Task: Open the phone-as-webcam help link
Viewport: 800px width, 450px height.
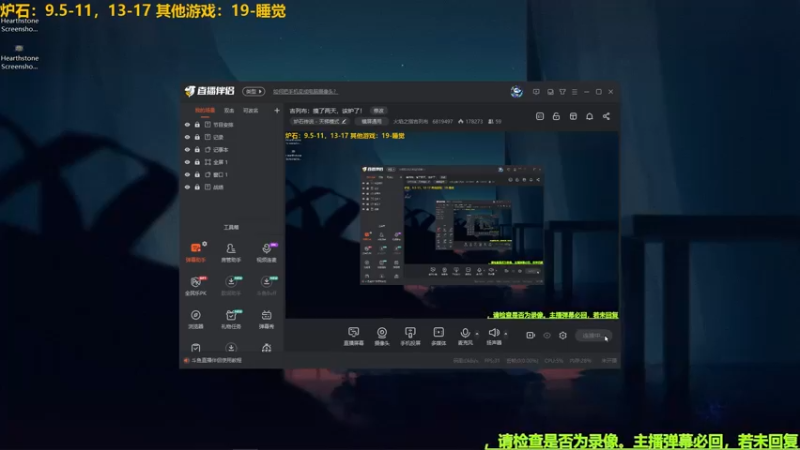Action: point(305,92)
